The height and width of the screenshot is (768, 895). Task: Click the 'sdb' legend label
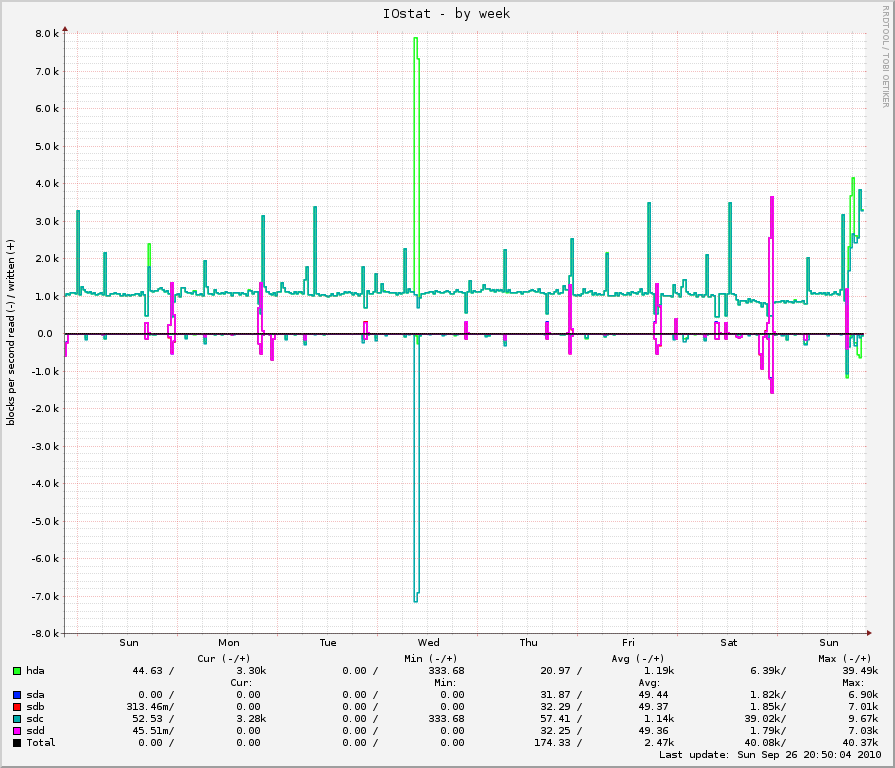pyautogui.click(x=35, y=707)
